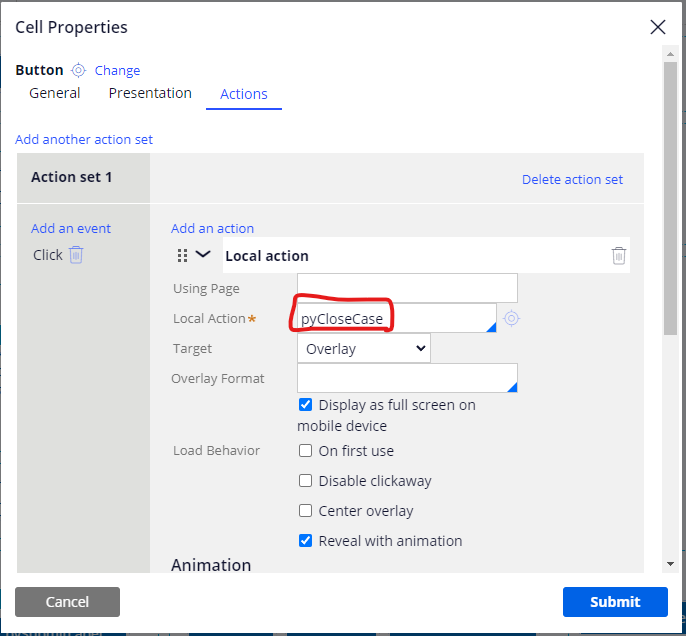Delete the Click event with its trash icon
The height and width of the screenshot is (636, 686).
pyautogui.click(x=76, y=255)
